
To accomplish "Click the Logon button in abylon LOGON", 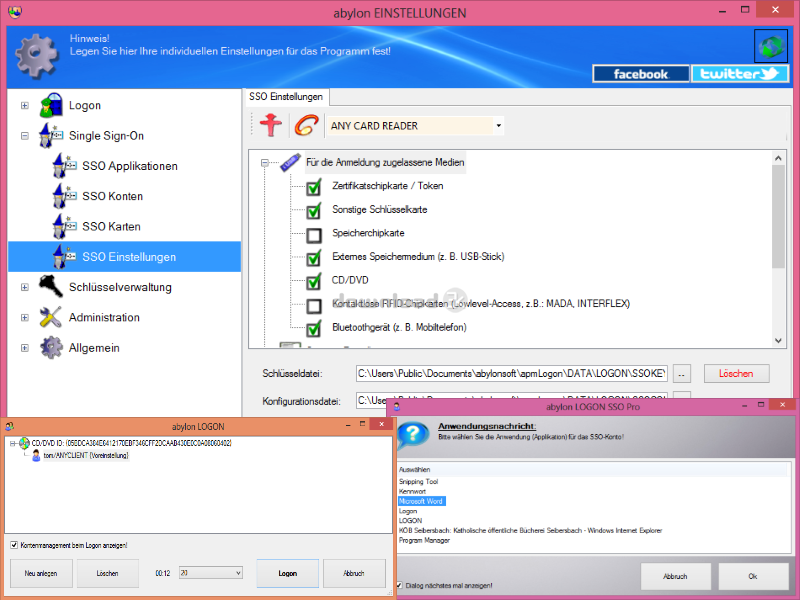I will 288,573.
